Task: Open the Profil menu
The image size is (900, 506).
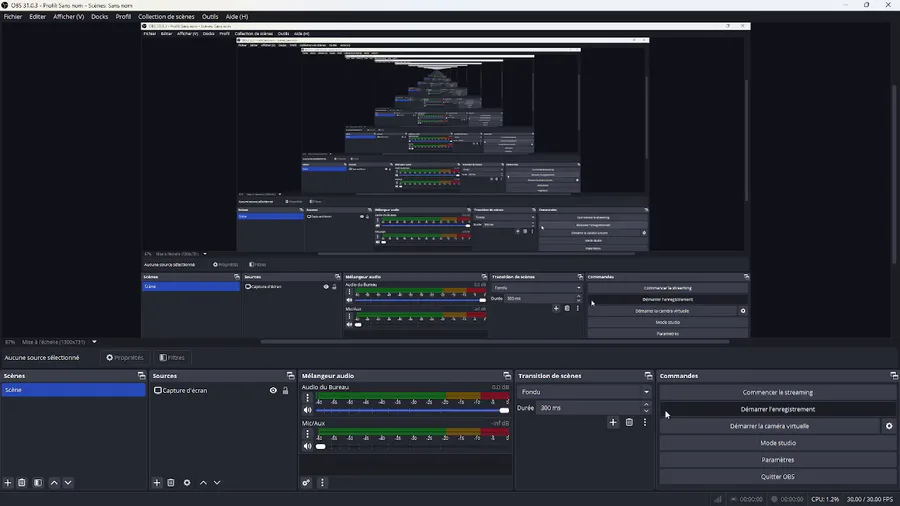Action: click(123, 17)
